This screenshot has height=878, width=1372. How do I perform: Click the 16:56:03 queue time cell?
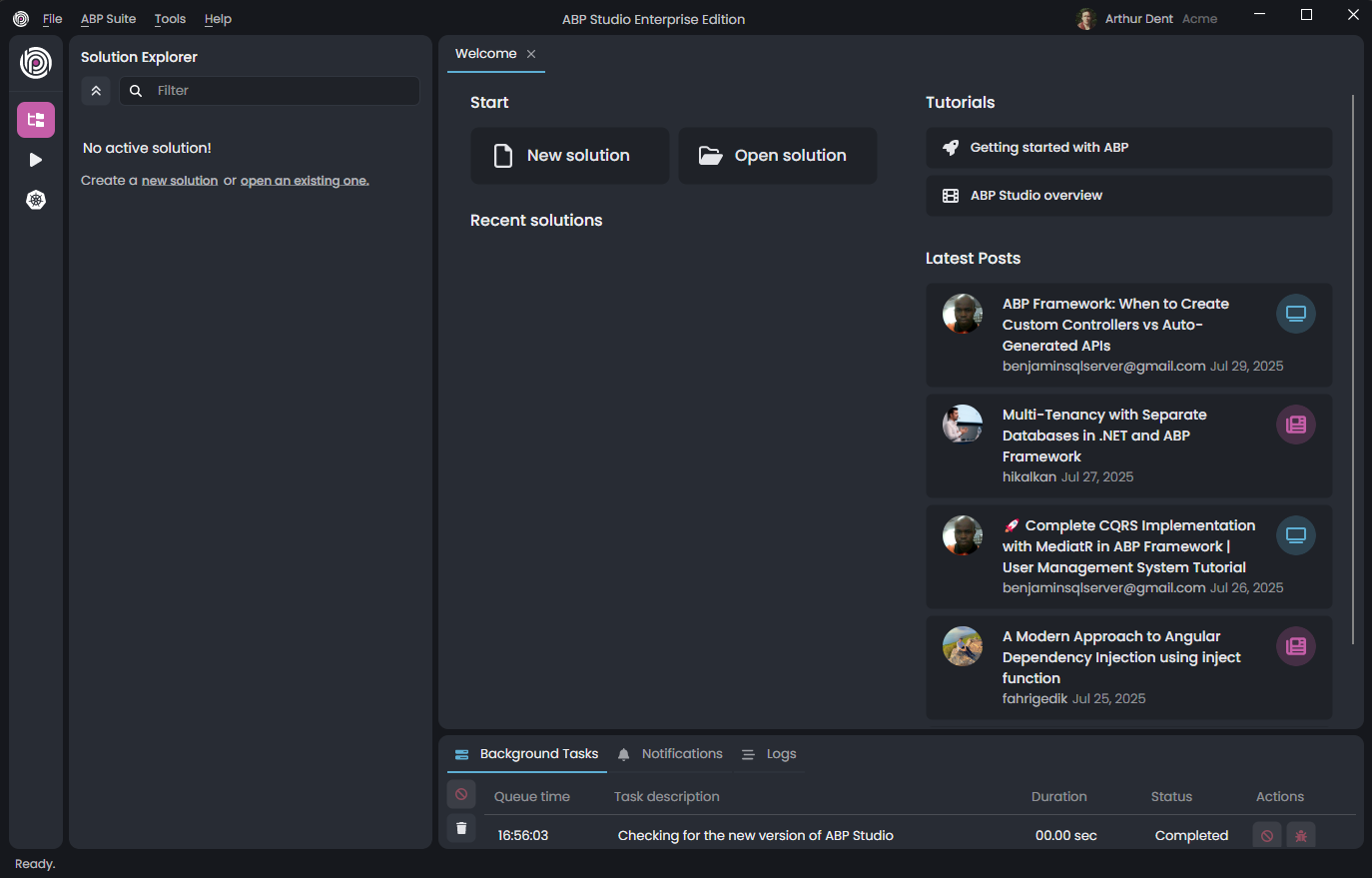[x=523, y=836]
